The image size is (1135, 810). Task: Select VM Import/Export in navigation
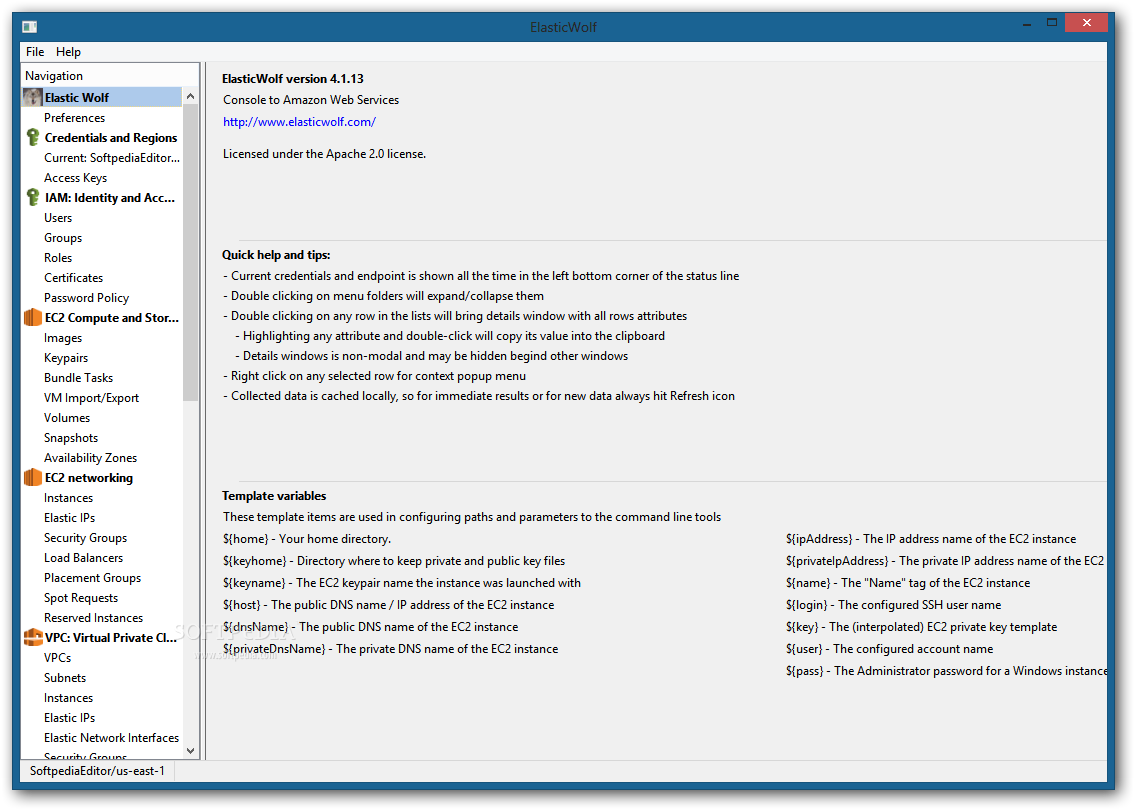click(x=91, y=398)
